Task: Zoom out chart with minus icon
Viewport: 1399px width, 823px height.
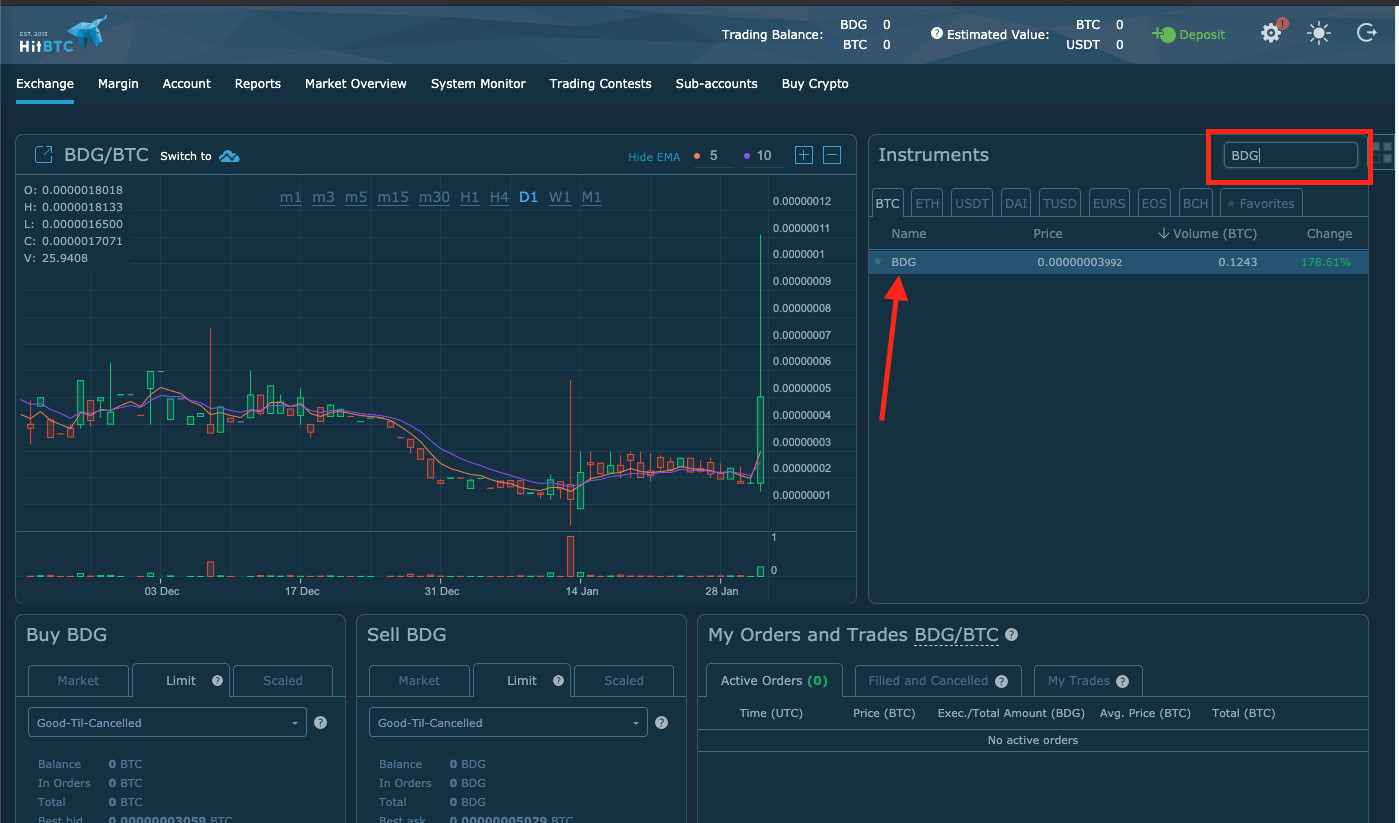Action: tap(832, 155)
